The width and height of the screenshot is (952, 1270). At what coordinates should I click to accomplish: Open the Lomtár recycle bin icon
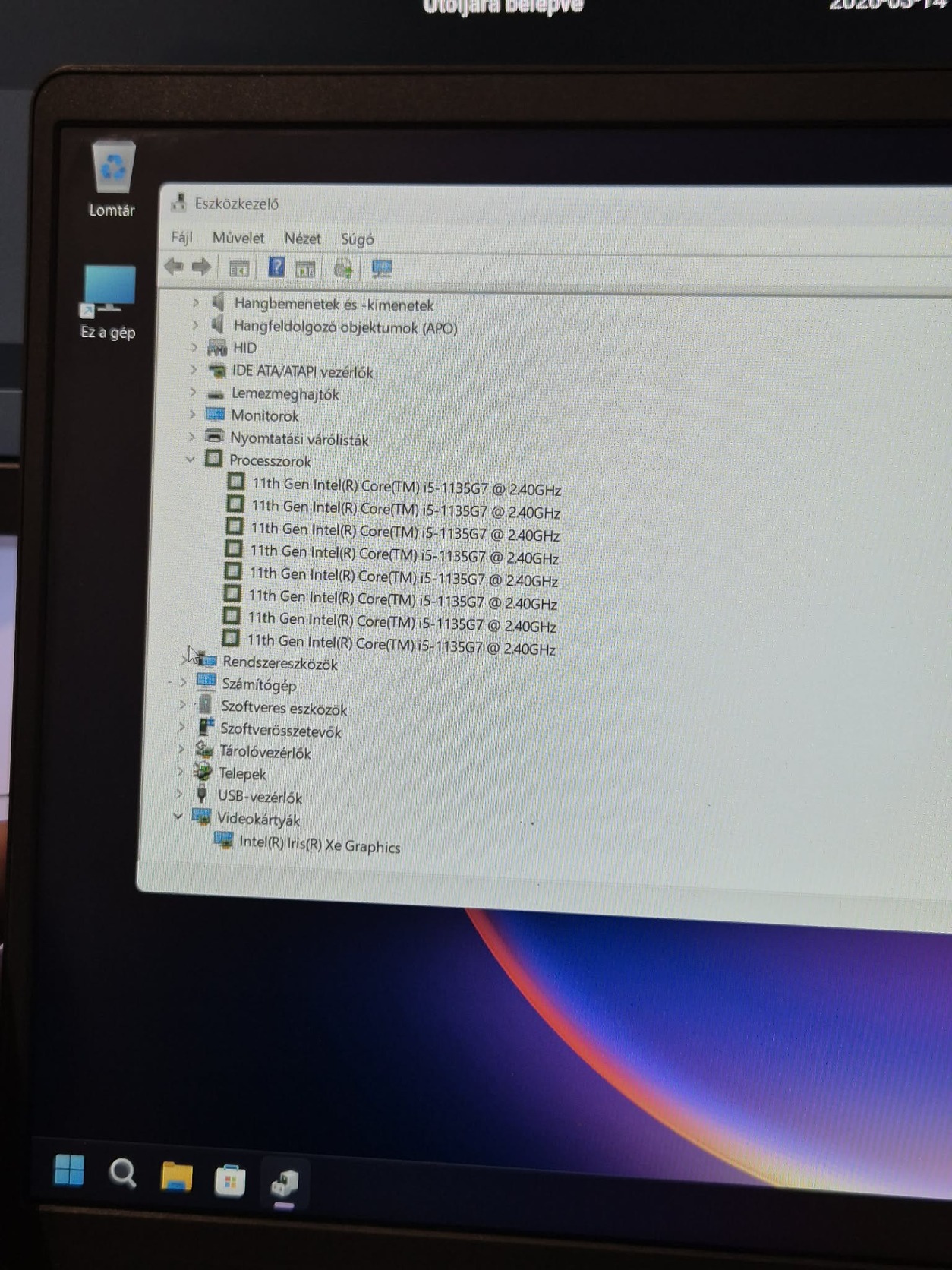pyautogui.click(x=112, y=179)
